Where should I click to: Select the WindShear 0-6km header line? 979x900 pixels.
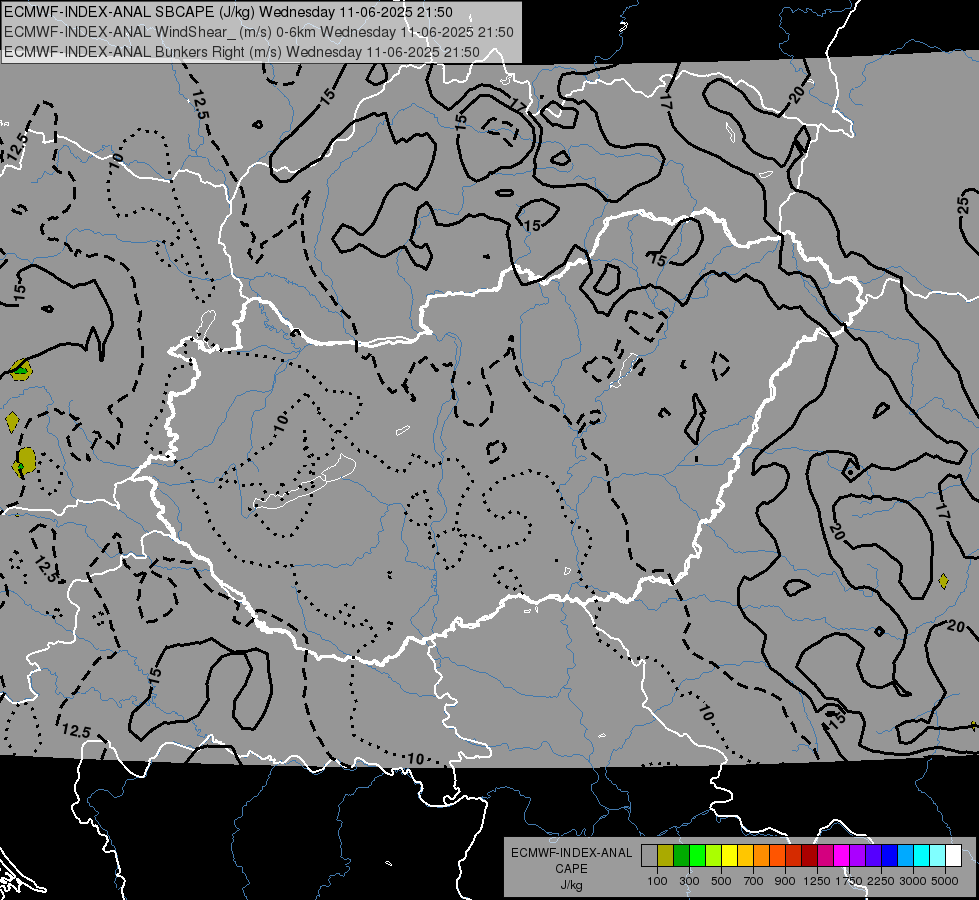(x=259, y=32)
